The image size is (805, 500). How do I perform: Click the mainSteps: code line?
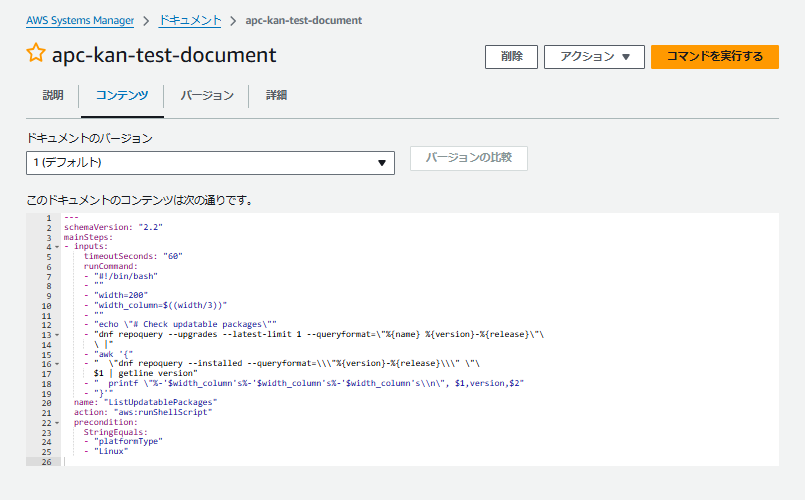[x=88, y=237]
